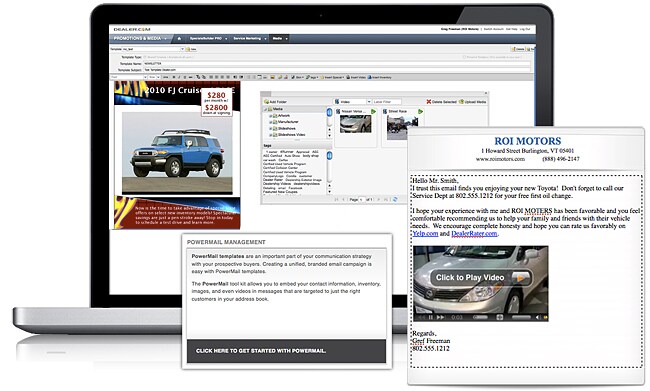Click the home icon in navigation bar
Viewport: 650px width, 391px height.
(x=179, y=38)
